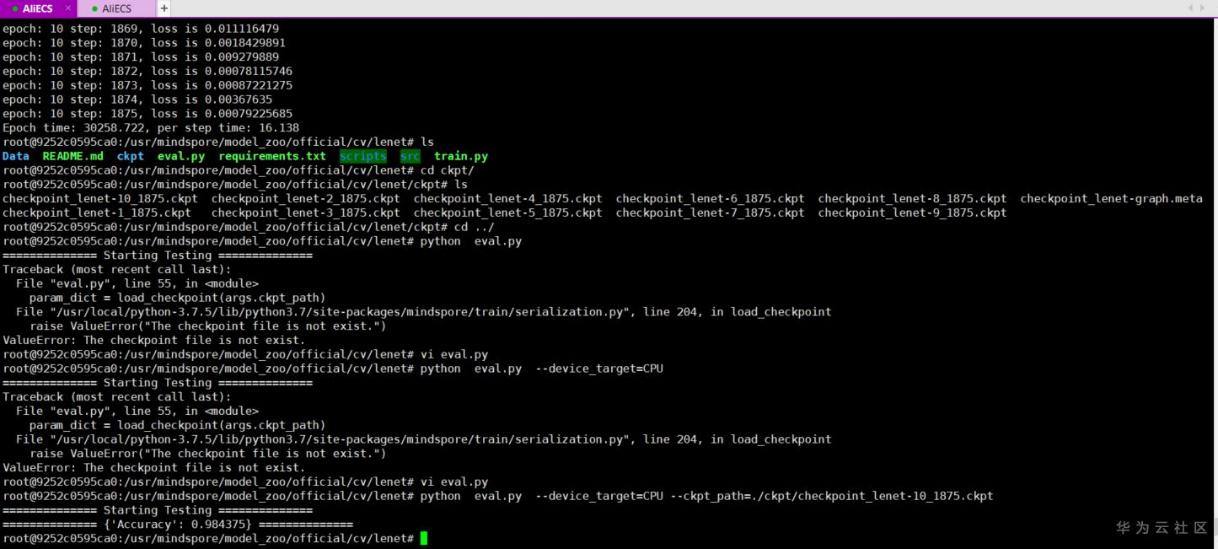This screenshot has height=549, width=1218.
Task: Click the green terminal cursor at prompt
Action: tap(424, 538)
